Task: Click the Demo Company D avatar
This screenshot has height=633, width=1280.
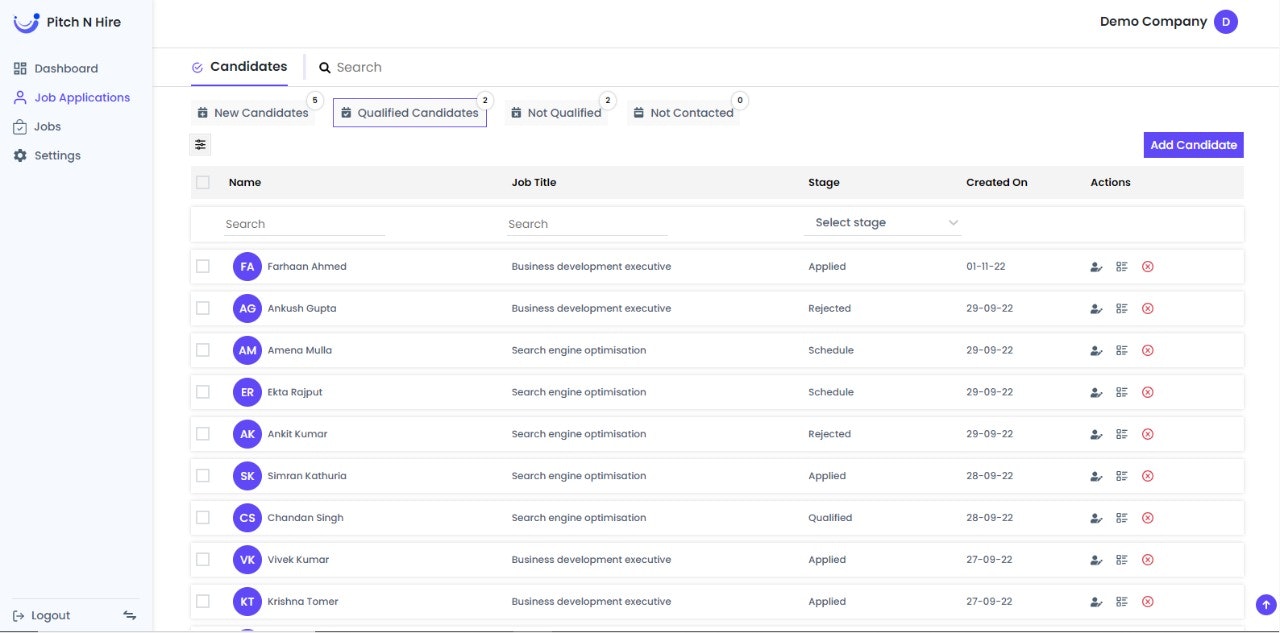Action: click(1226, 22)
